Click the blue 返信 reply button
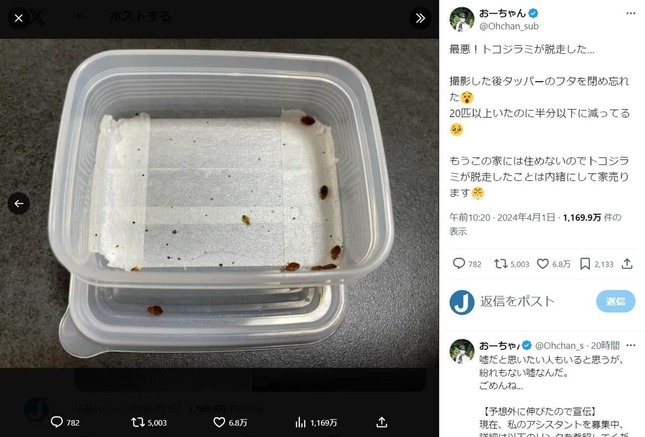The height and width of the screenshot is (437, 645). pyautogui.click(x=615, y=301)
